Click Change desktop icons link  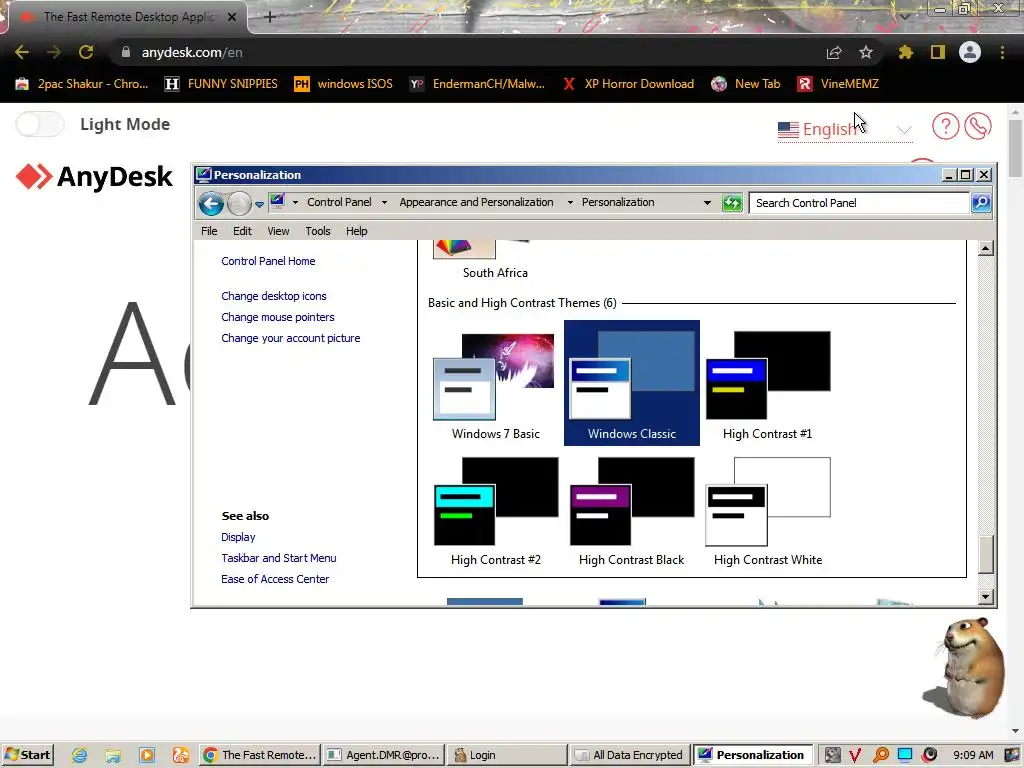pyautogui.click(x=274, y=296)
